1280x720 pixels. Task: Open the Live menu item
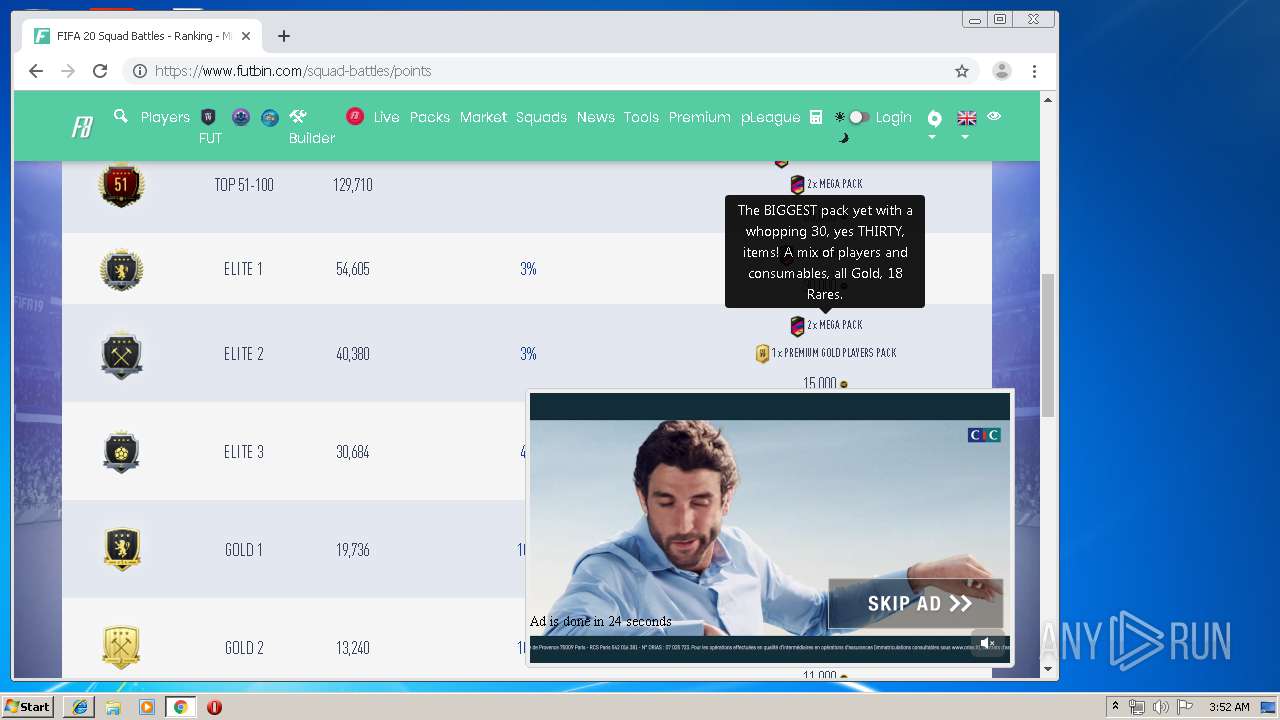pyautogui.click(x=386, y=117)
